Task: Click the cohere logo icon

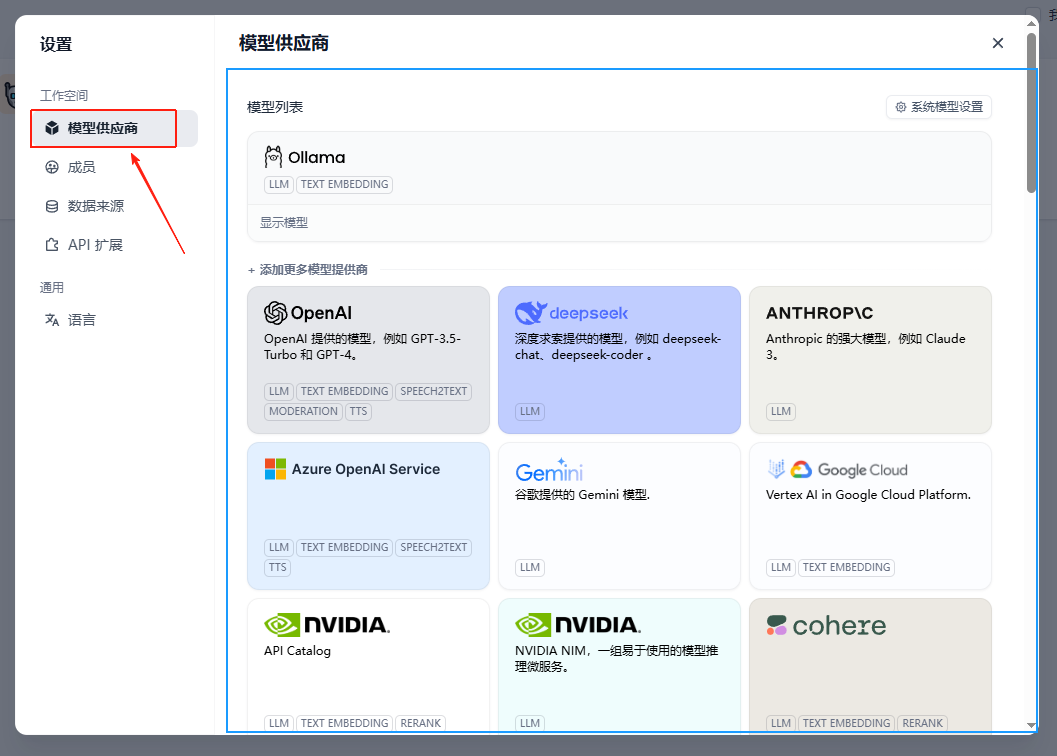Action: (x=777, y=626)
